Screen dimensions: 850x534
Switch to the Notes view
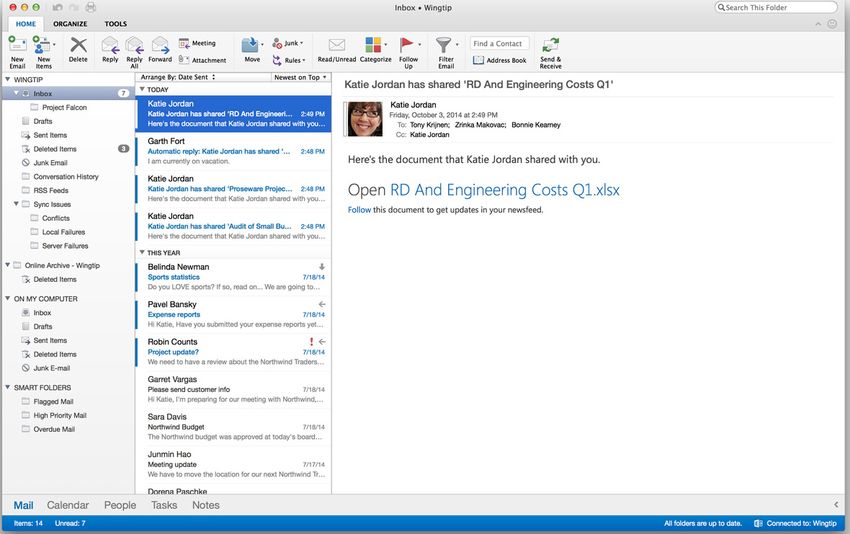coord(206,505)
